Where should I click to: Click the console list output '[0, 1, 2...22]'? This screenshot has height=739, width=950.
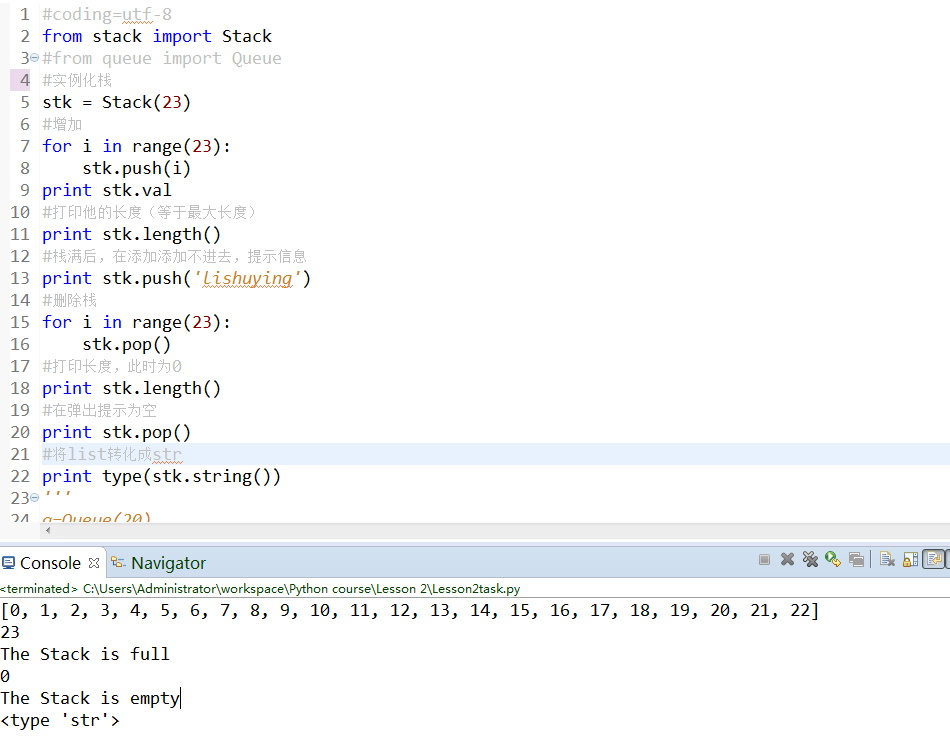point(410,611)
